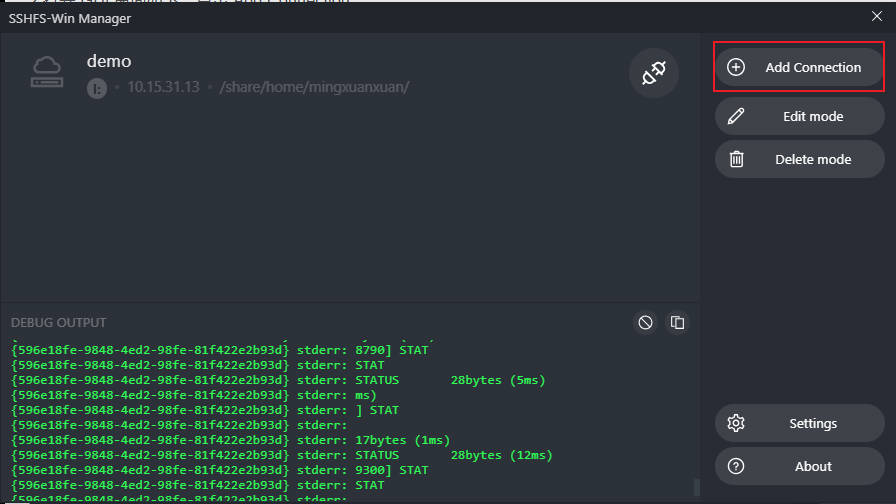The width and height of the screenshot is (896, 504).
Task: Click the gear icon next to Settings
Action: click(736, 423)
